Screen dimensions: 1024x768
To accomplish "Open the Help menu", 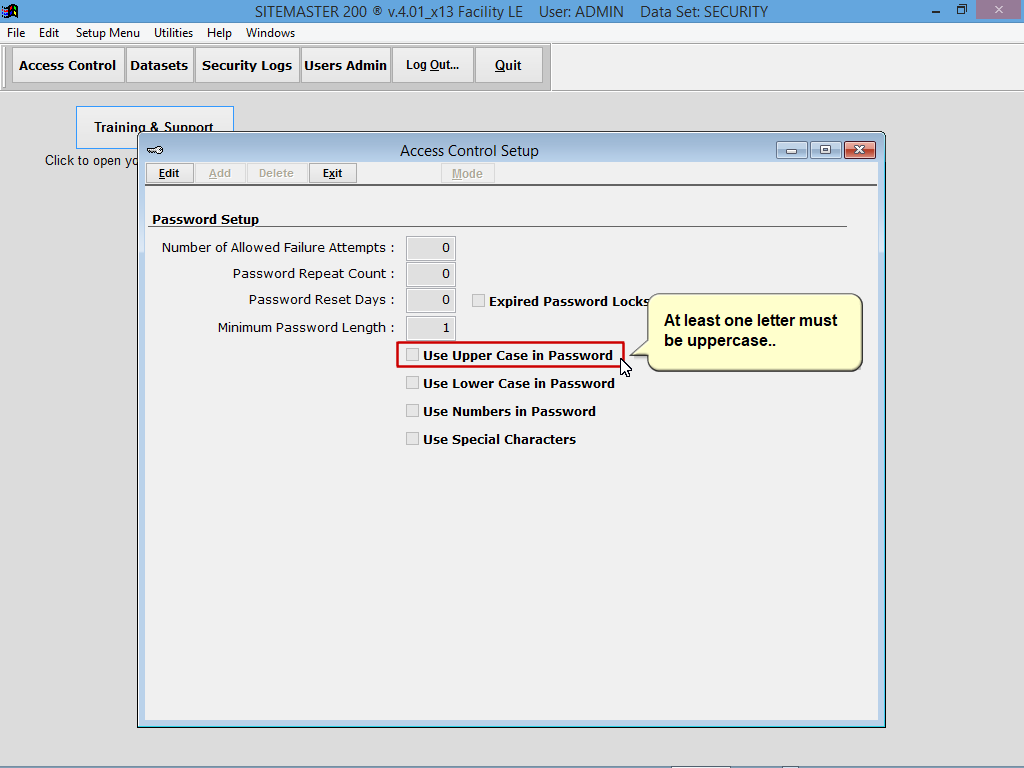I will pos(219,33).
